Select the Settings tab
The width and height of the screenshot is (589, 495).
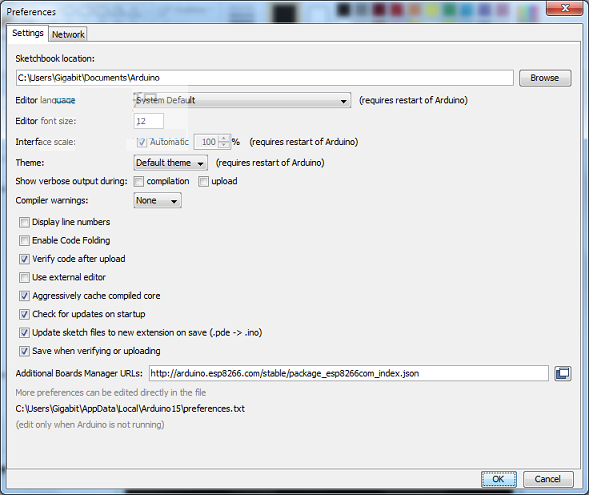point(27,33)
